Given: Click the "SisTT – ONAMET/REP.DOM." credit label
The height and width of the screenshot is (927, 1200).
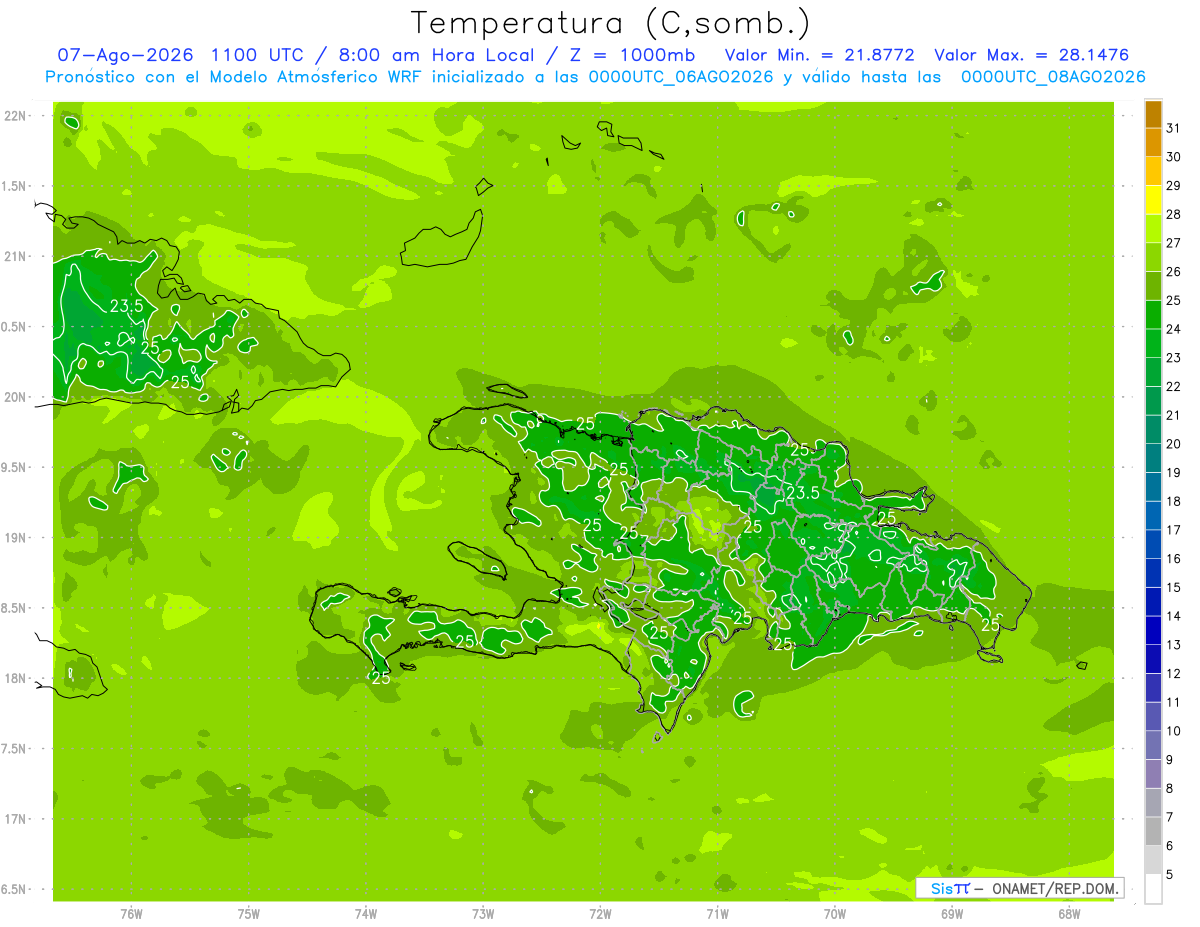Looking at the screenshot, I should coord(1020,888).
